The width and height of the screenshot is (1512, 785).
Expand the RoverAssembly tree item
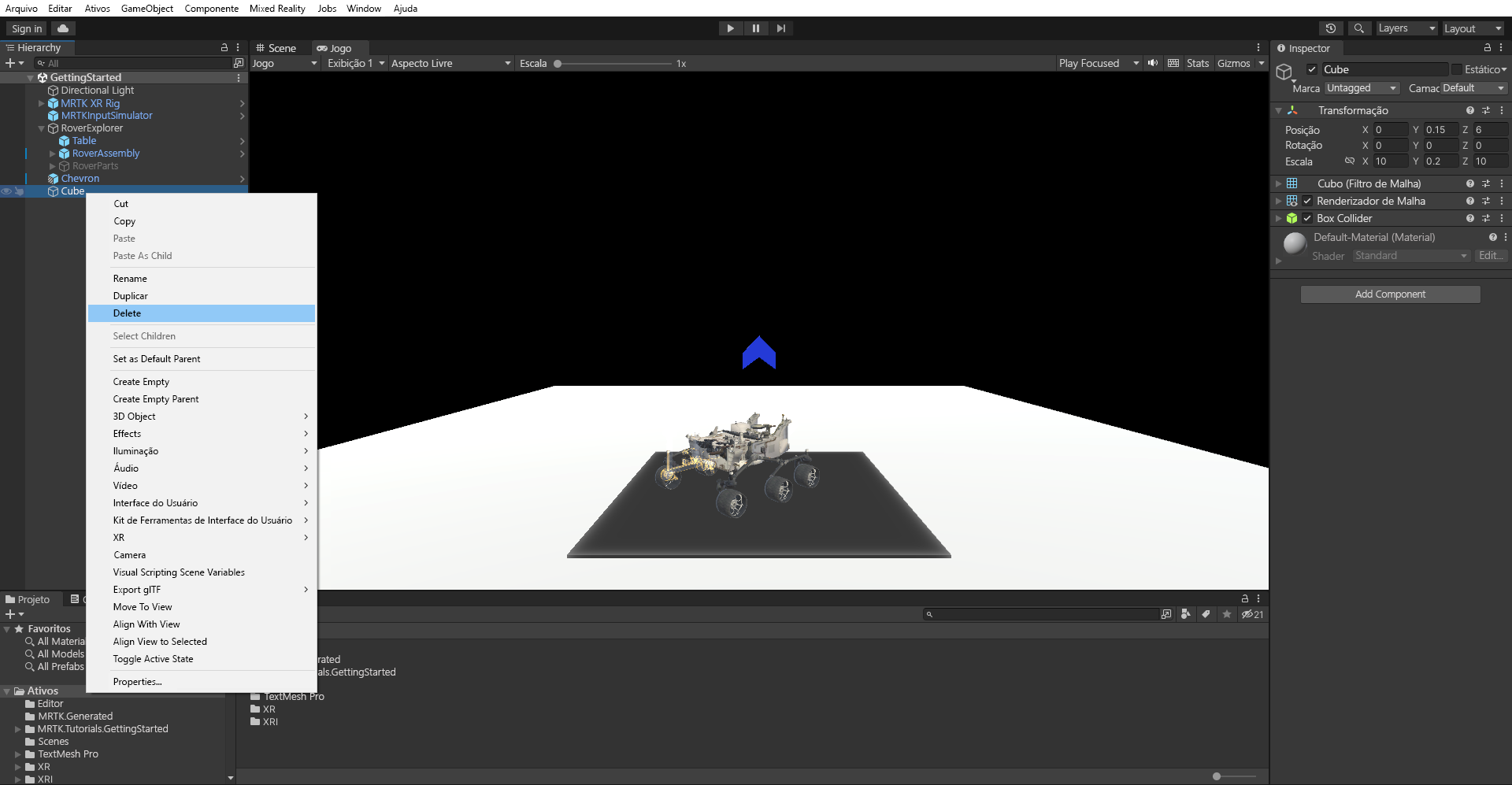click(53, 154)
